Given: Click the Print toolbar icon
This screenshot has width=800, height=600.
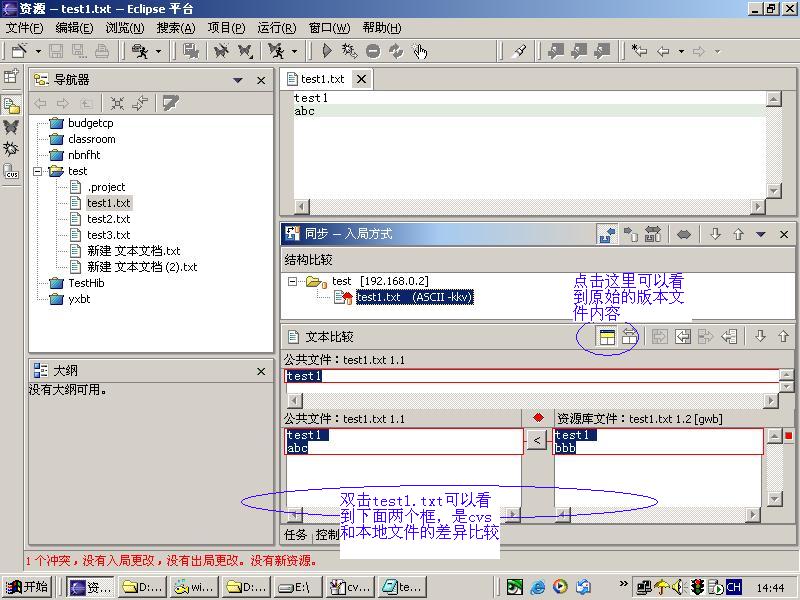Looking at the screenshot, I should pyautogui.click(x=102, y=51).
